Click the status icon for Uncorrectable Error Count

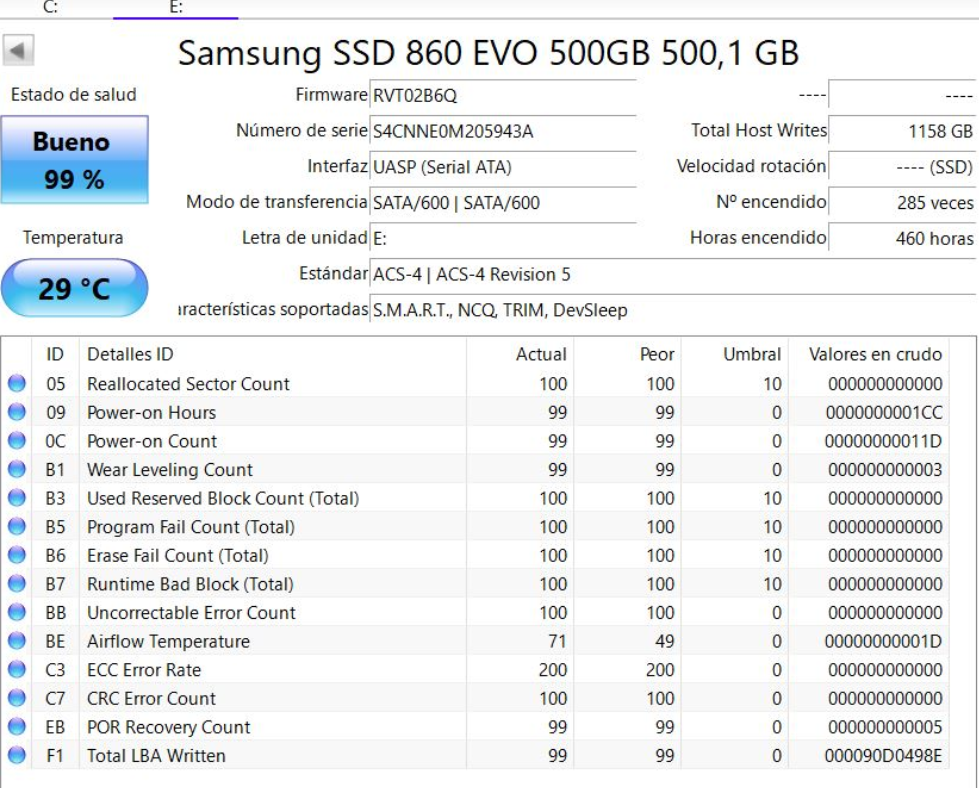click(x=17, y=613)
